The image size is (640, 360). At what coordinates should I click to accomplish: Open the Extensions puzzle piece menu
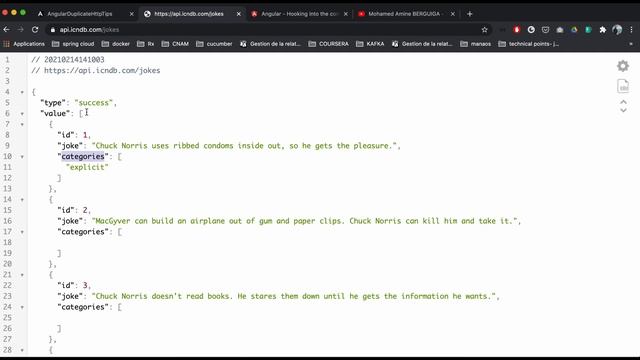point(602,30)
